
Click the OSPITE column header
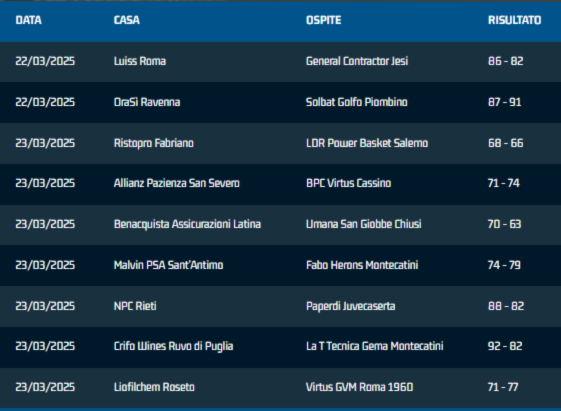(323, 20)
